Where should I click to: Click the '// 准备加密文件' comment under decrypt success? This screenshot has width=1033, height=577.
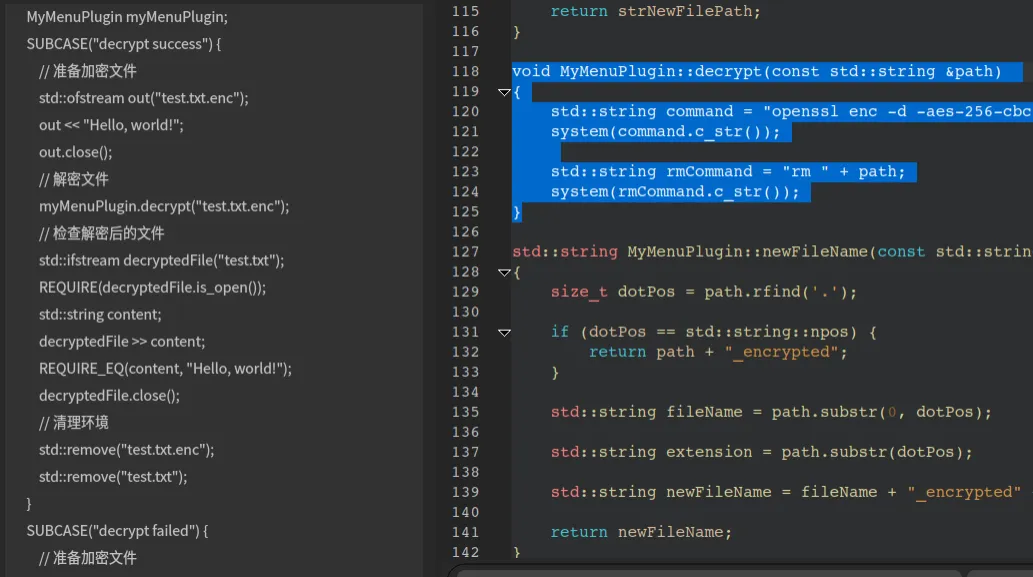pyautogui.click(x=88, y=71)
